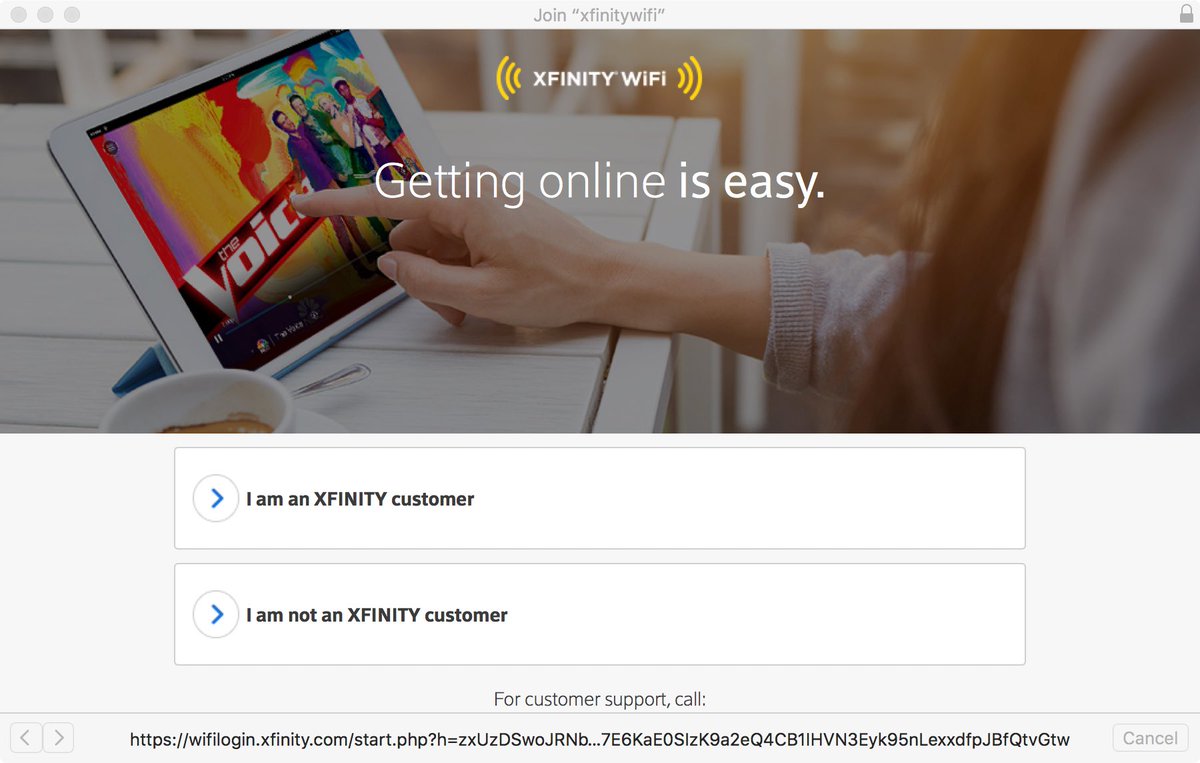The height and width of the screenshot is (763, 1200).
Task: Minimize the window with the middle title bar button
Action: click(x=45, y=15)
